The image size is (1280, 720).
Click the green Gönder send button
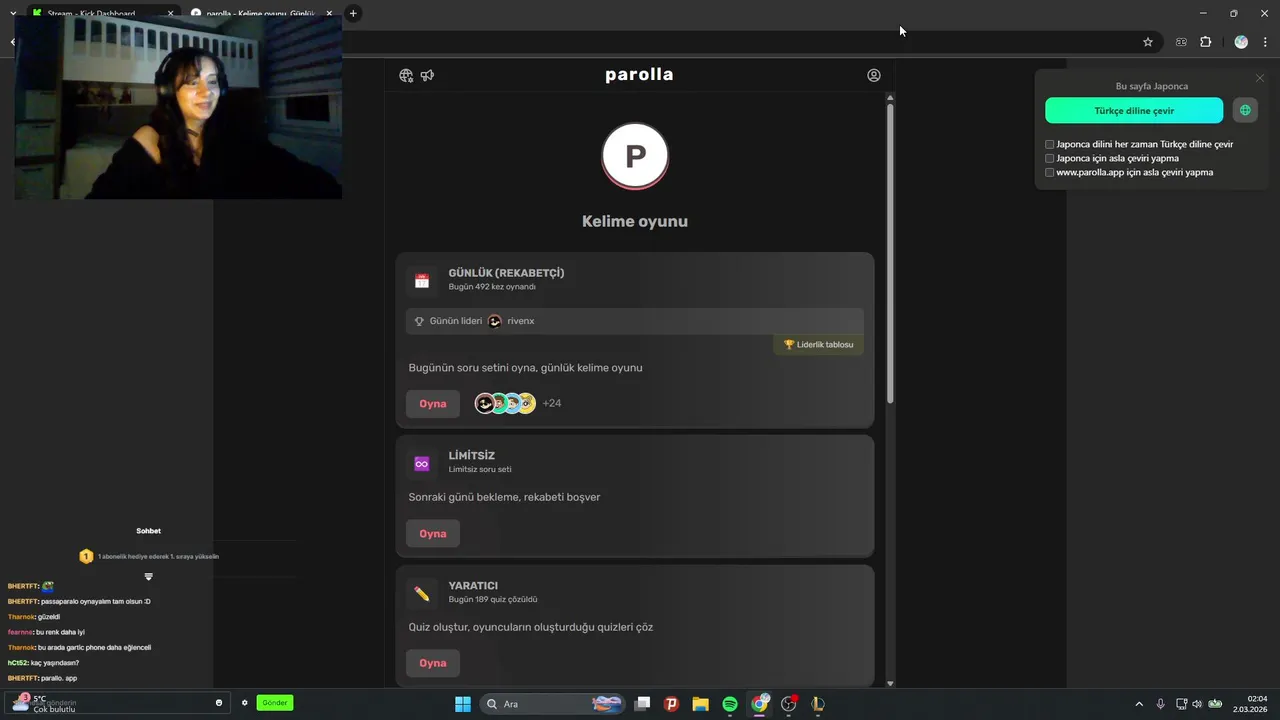(x=275, y=703)
